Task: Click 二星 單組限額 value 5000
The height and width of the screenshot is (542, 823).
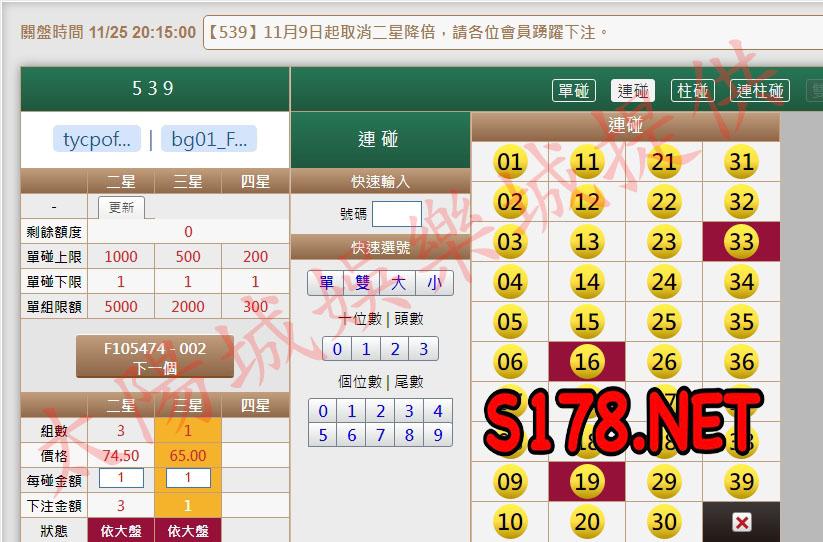Action: point(121,306)
